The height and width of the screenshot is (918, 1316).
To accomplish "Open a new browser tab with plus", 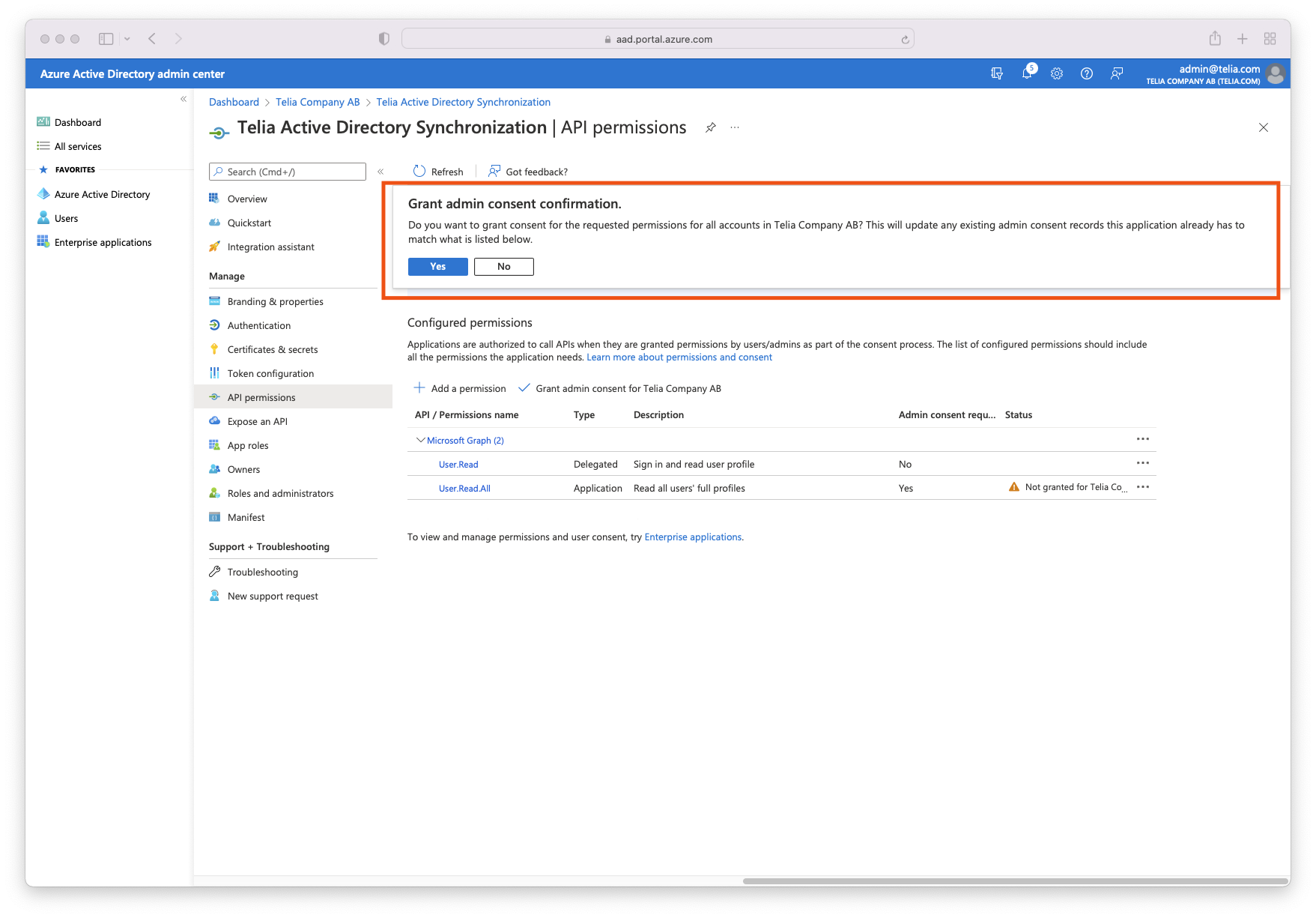I will pos(1243,38).
